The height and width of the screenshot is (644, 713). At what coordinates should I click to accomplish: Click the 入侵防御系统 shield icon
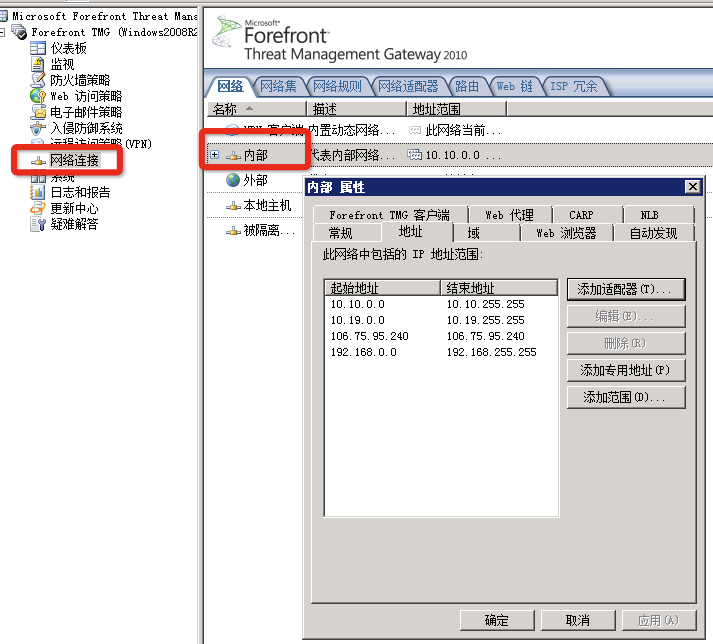38,128
